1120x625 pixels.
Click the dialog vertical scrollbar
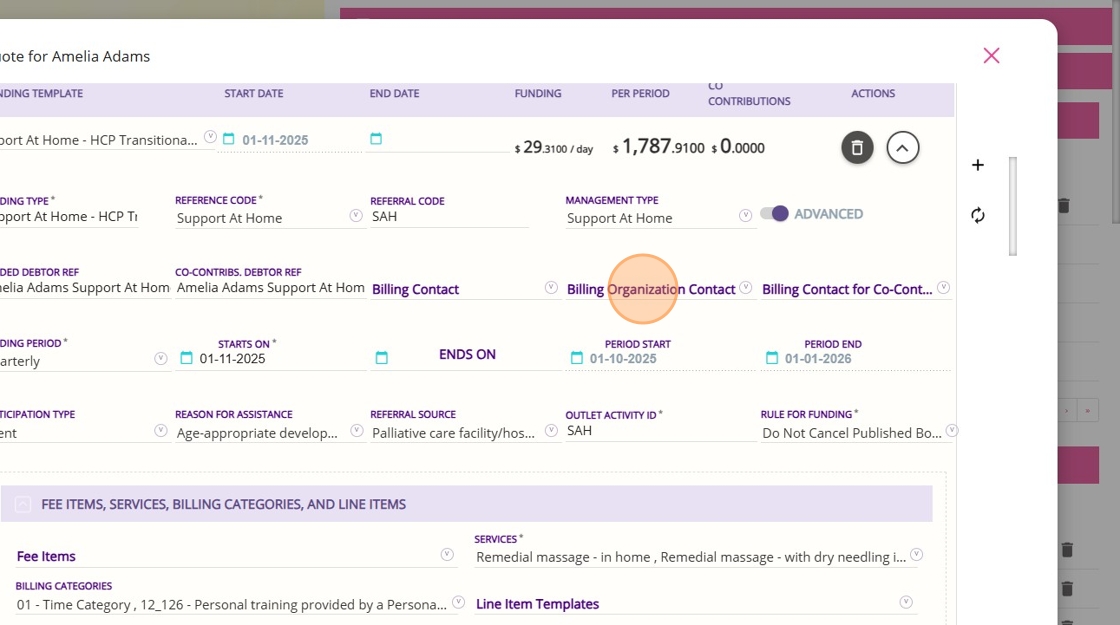(1013, 206)
